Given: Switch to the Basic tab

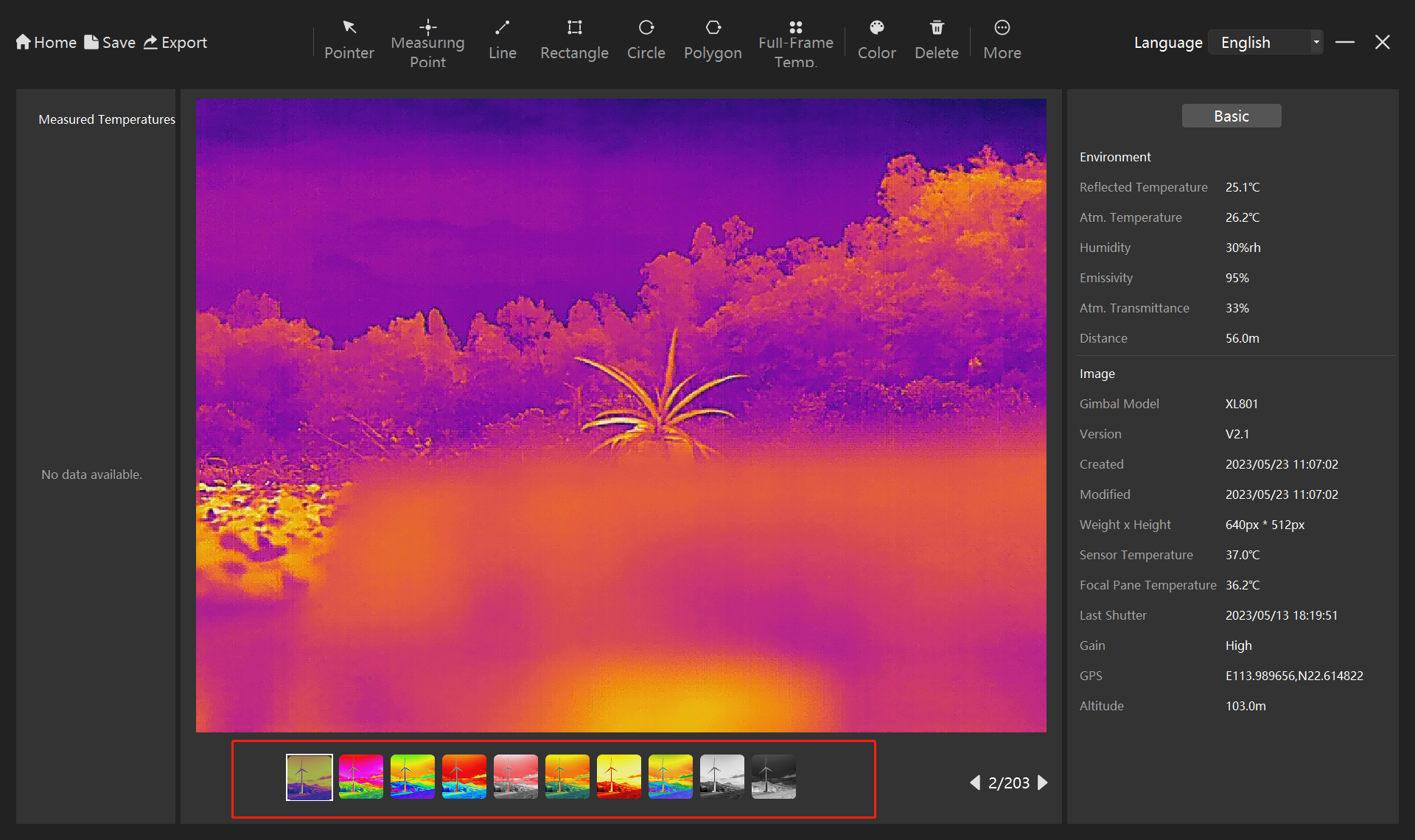Looking at the screenshot, I should tap(1231, 116).
